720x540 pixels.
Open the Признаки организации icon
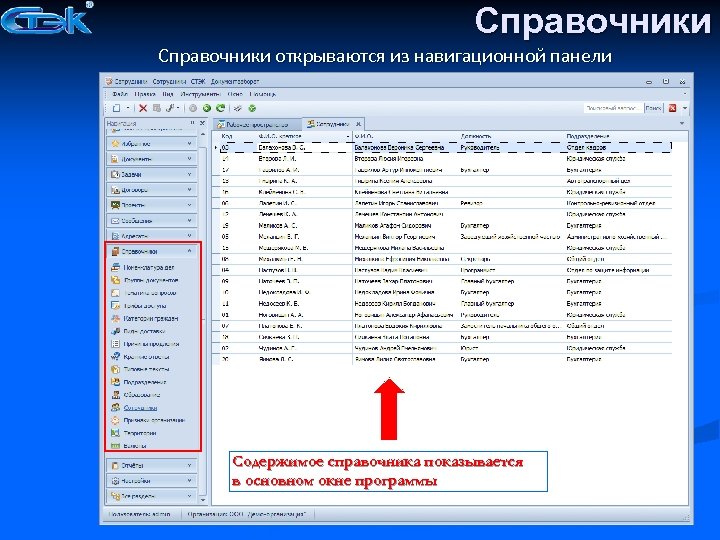(115, 420)
